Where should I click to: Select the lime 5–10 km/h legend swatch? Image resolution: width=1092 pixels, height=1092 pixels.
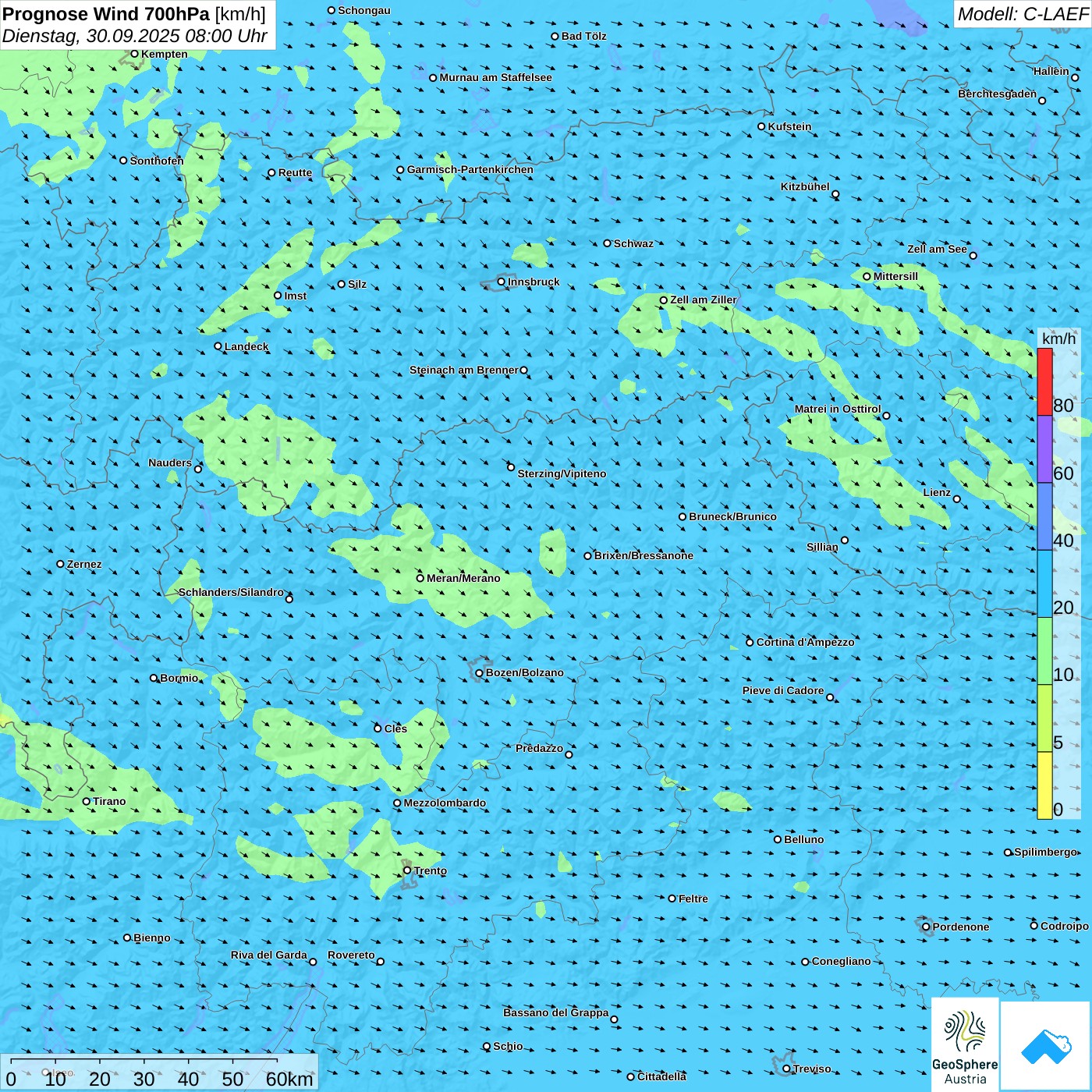(x=1044, y=718)
